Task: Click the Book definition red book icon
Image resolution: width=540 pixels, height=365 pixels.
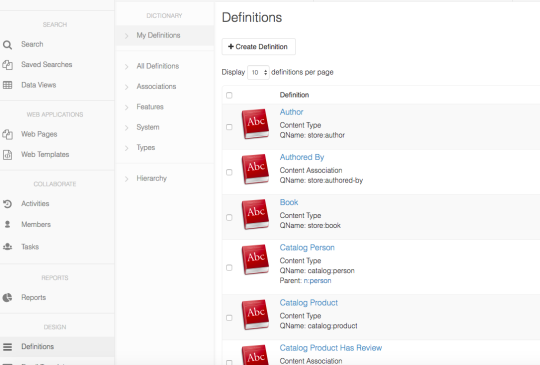Action: (x=255, y=214)
